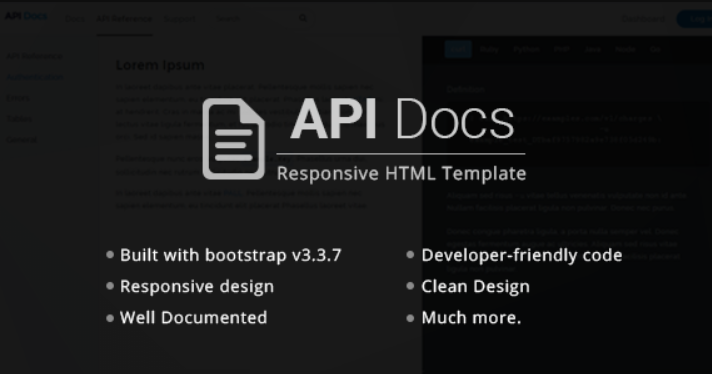712x374 pixels.
Task: Switch to the Go code tab
Action: tap(655, 49)
